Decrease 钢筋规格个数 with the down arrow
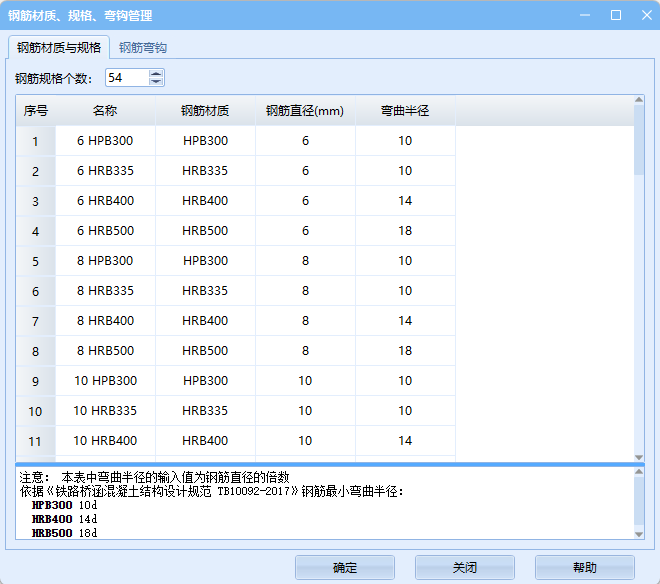Screen dimensions: 660x584 click(156, 82)
